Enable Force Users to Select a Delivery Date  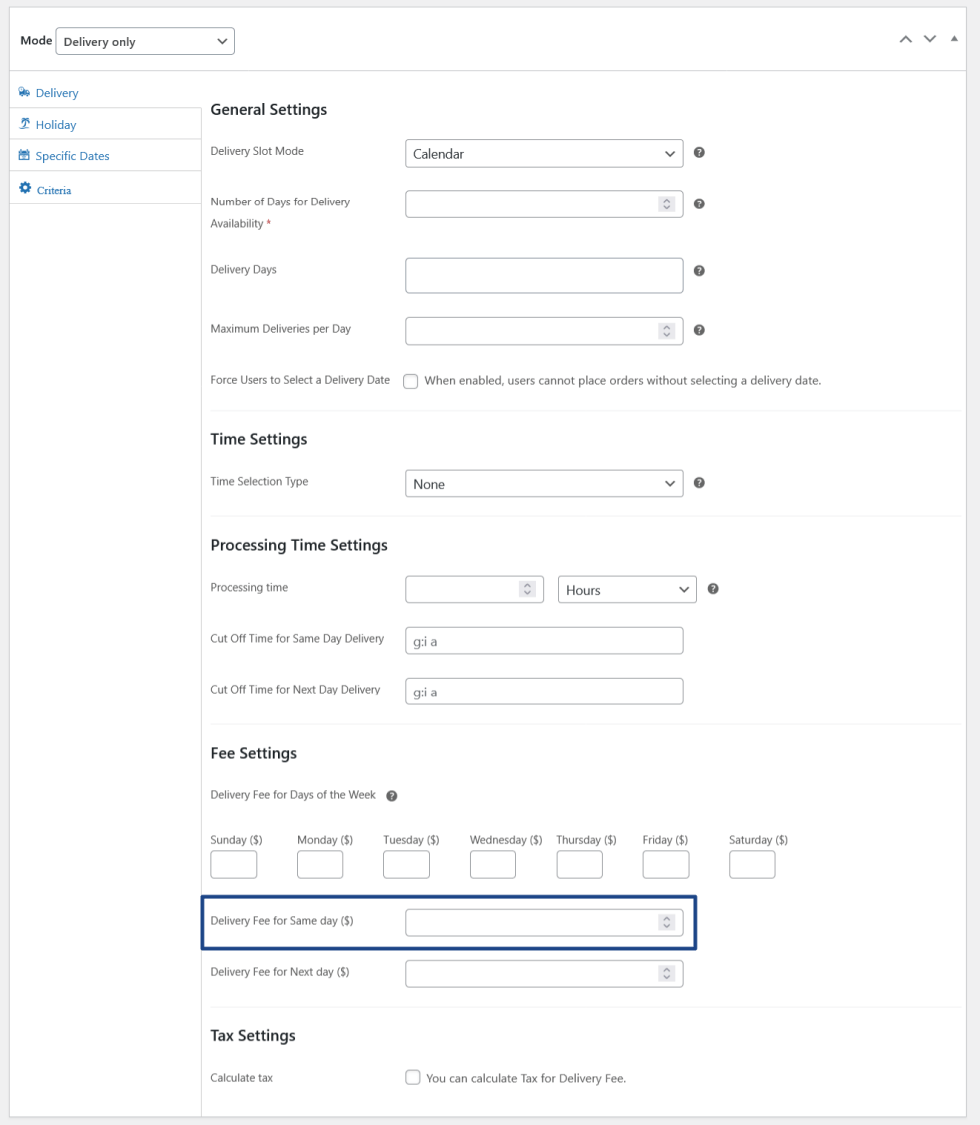[x=411, y=381]
